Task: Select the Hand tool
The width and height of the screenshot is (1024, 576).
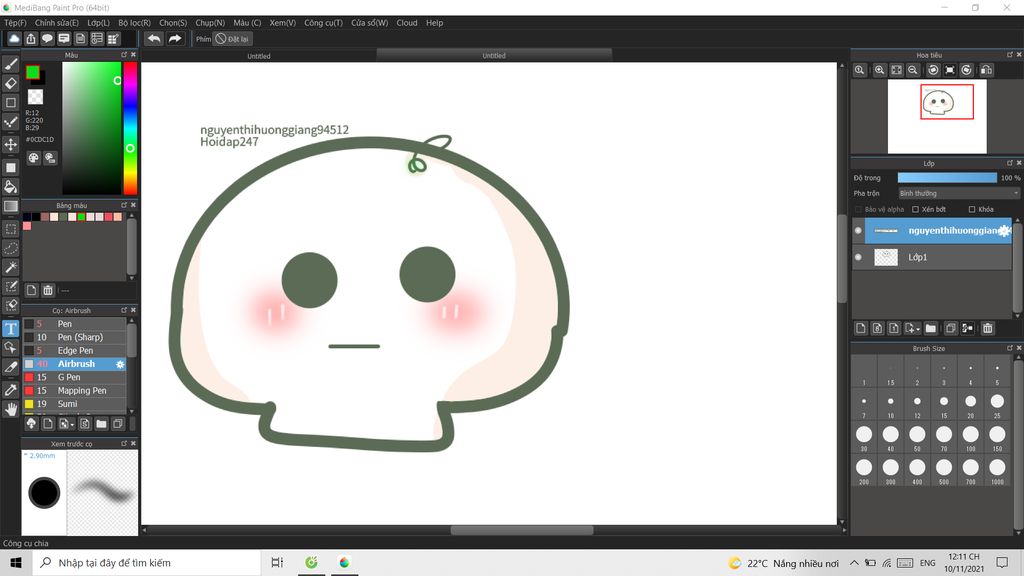Action: click(x=11, y=409)
